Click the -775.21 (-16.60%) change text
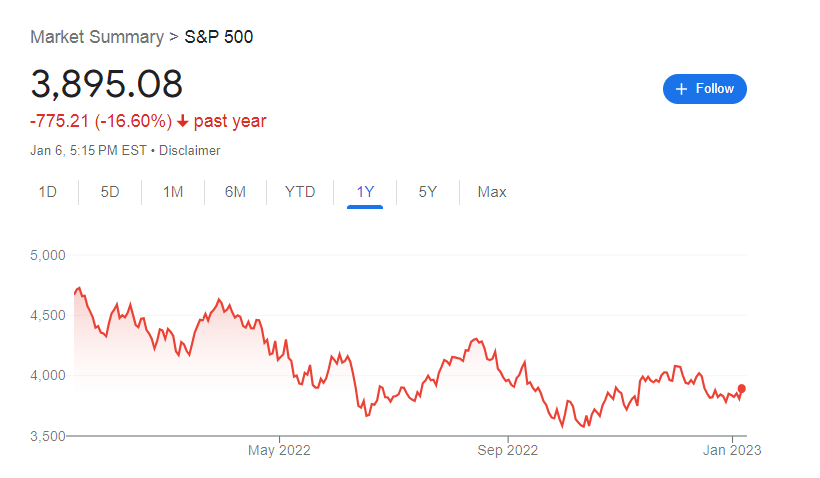 coord(101,121)
